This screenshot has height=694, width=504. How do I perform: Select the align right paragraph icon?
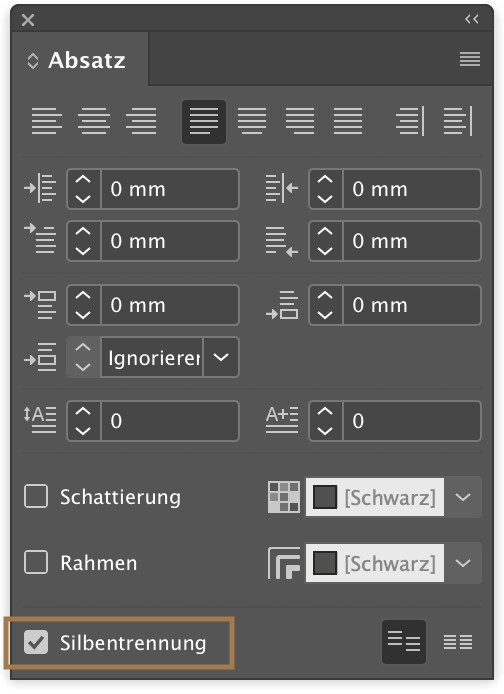click(141, 121)
